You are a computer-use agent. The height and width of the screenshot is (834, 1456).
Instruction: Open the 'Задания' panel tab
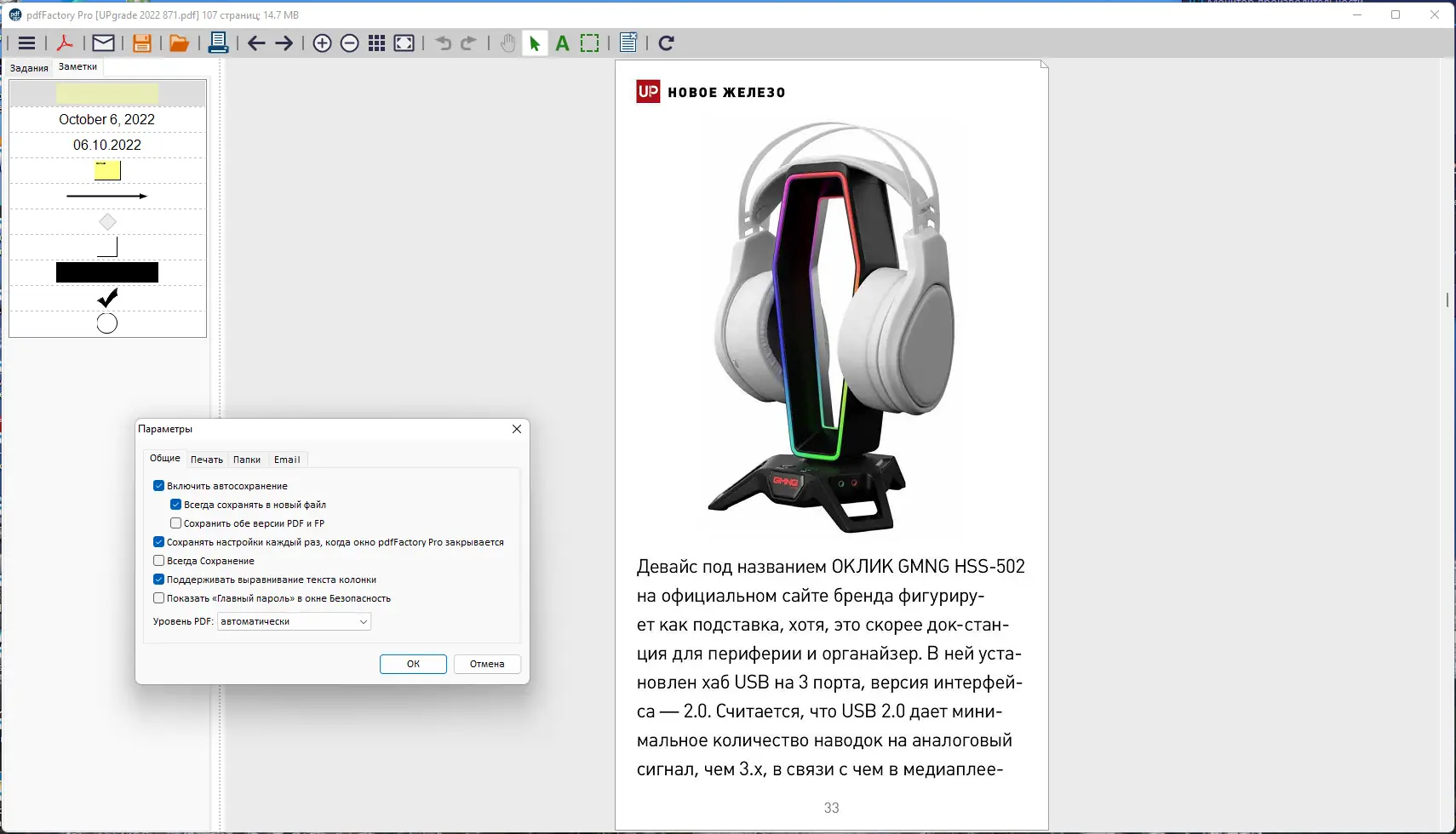click(29, 68)
